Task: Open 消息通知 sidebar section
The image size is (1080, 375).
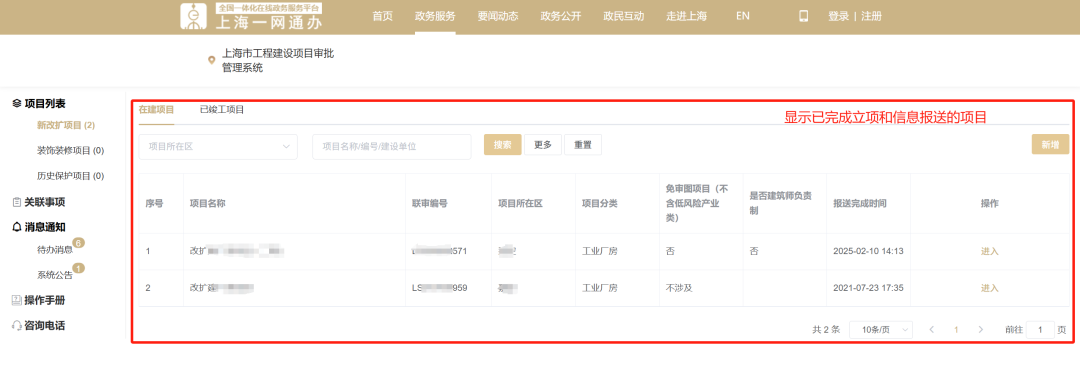Action: point(45,227)
